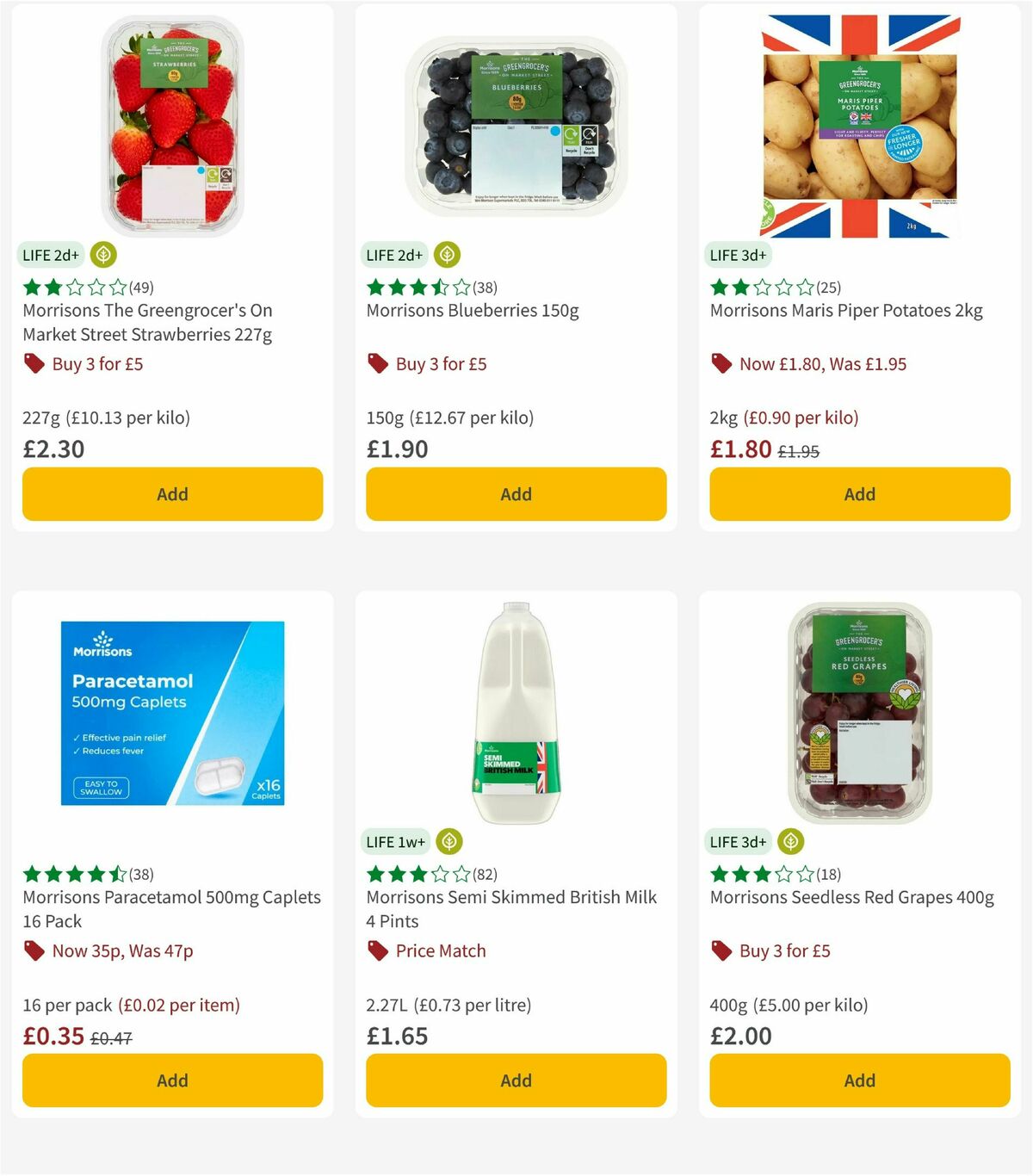Open Morrisons Blueberries 150g product page

pyautogui.click(x=473, y=310)
